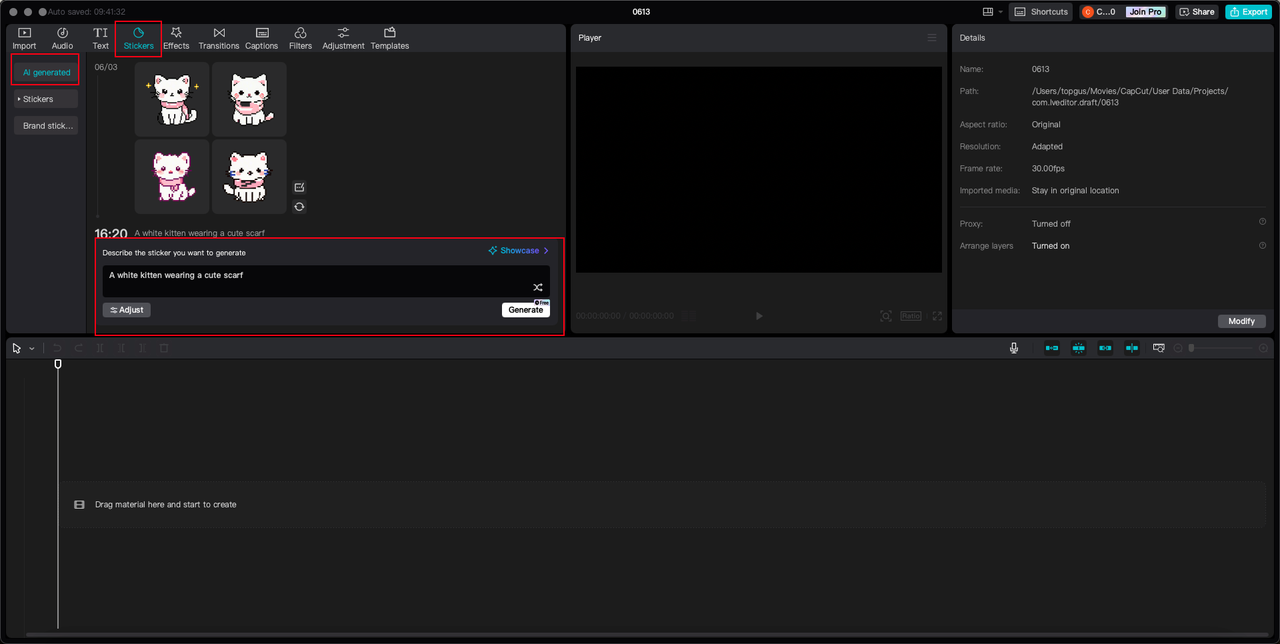
Task: Open the layout switcher dropdown
Action: coord(992,12)
